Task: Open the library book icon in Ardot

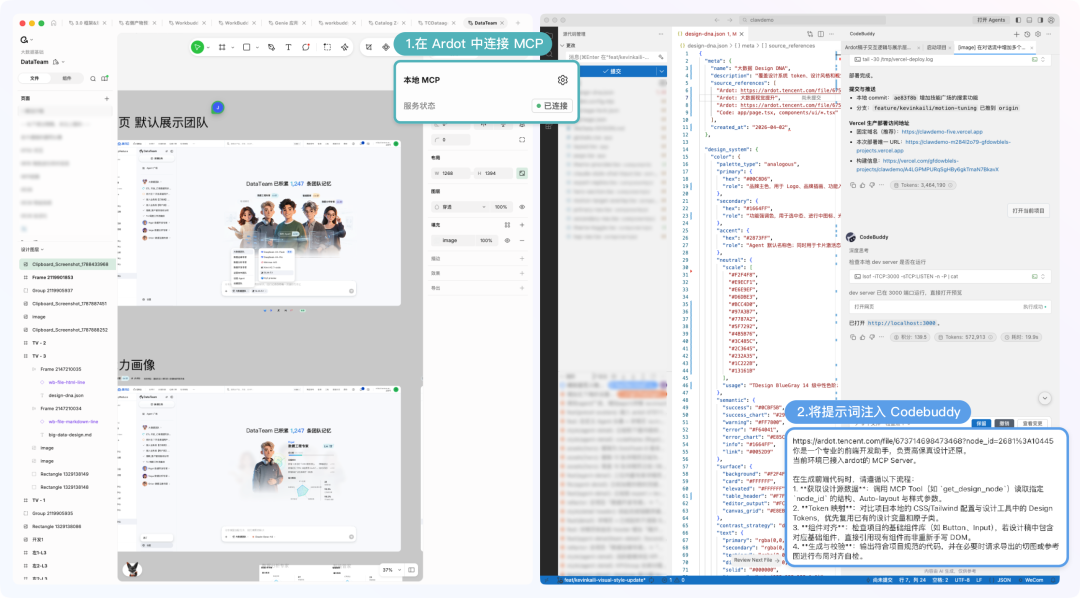Action: pos(105,79)
